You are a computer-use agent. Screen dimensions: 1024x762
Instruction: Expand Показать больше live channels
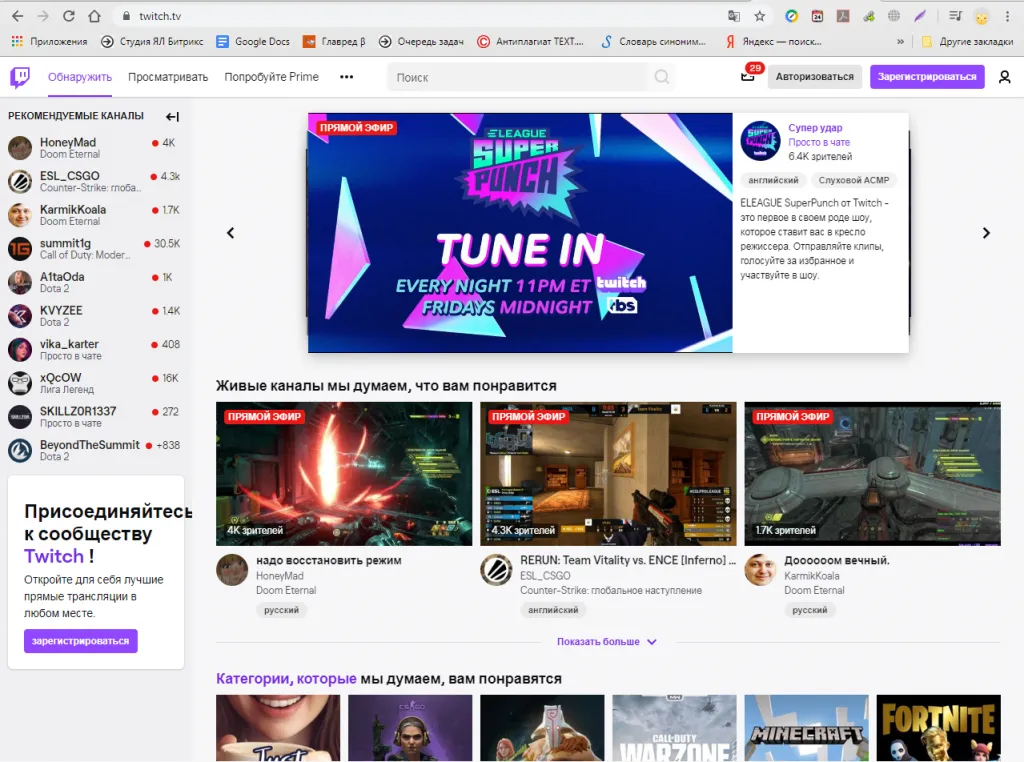[607, 642]
